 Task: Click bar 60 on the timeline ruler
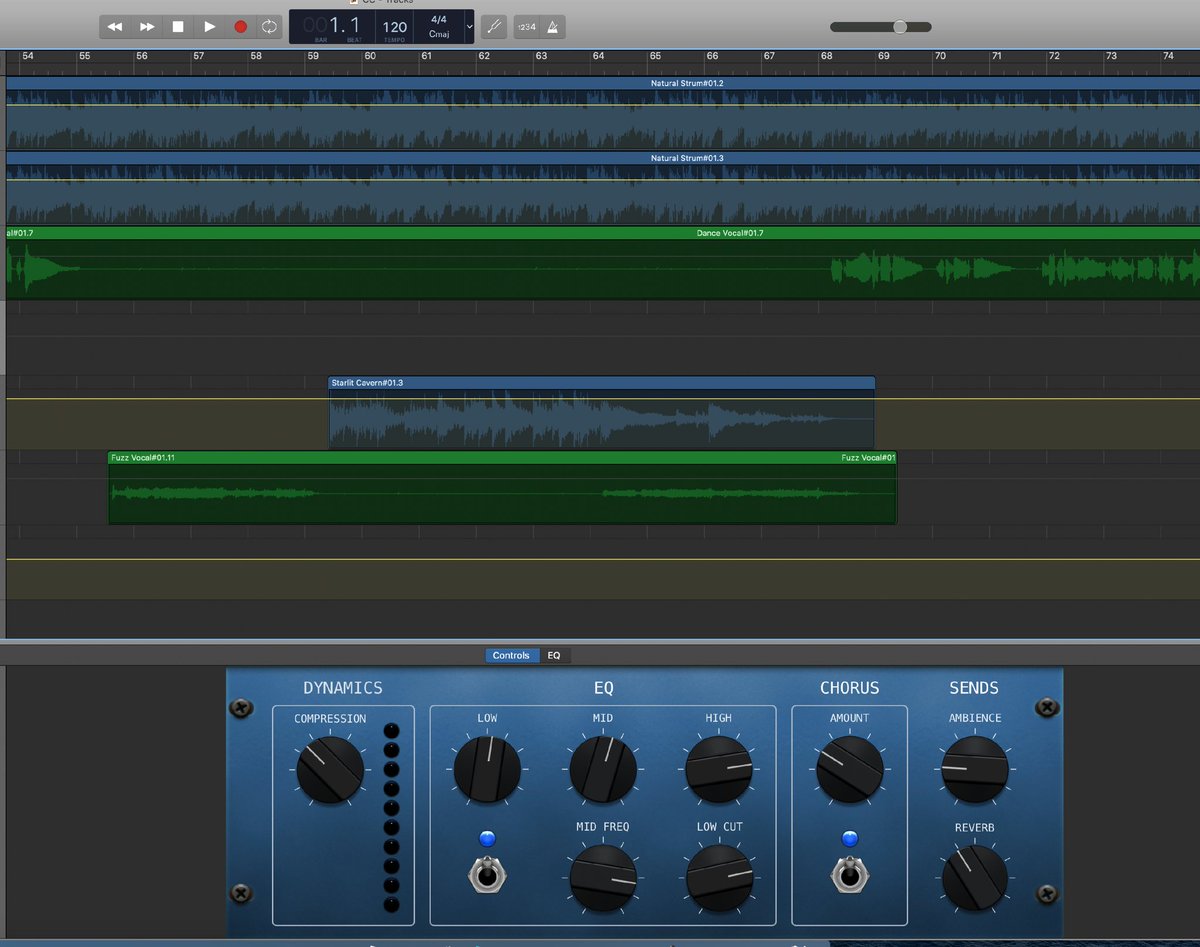(x=370, y=56)
